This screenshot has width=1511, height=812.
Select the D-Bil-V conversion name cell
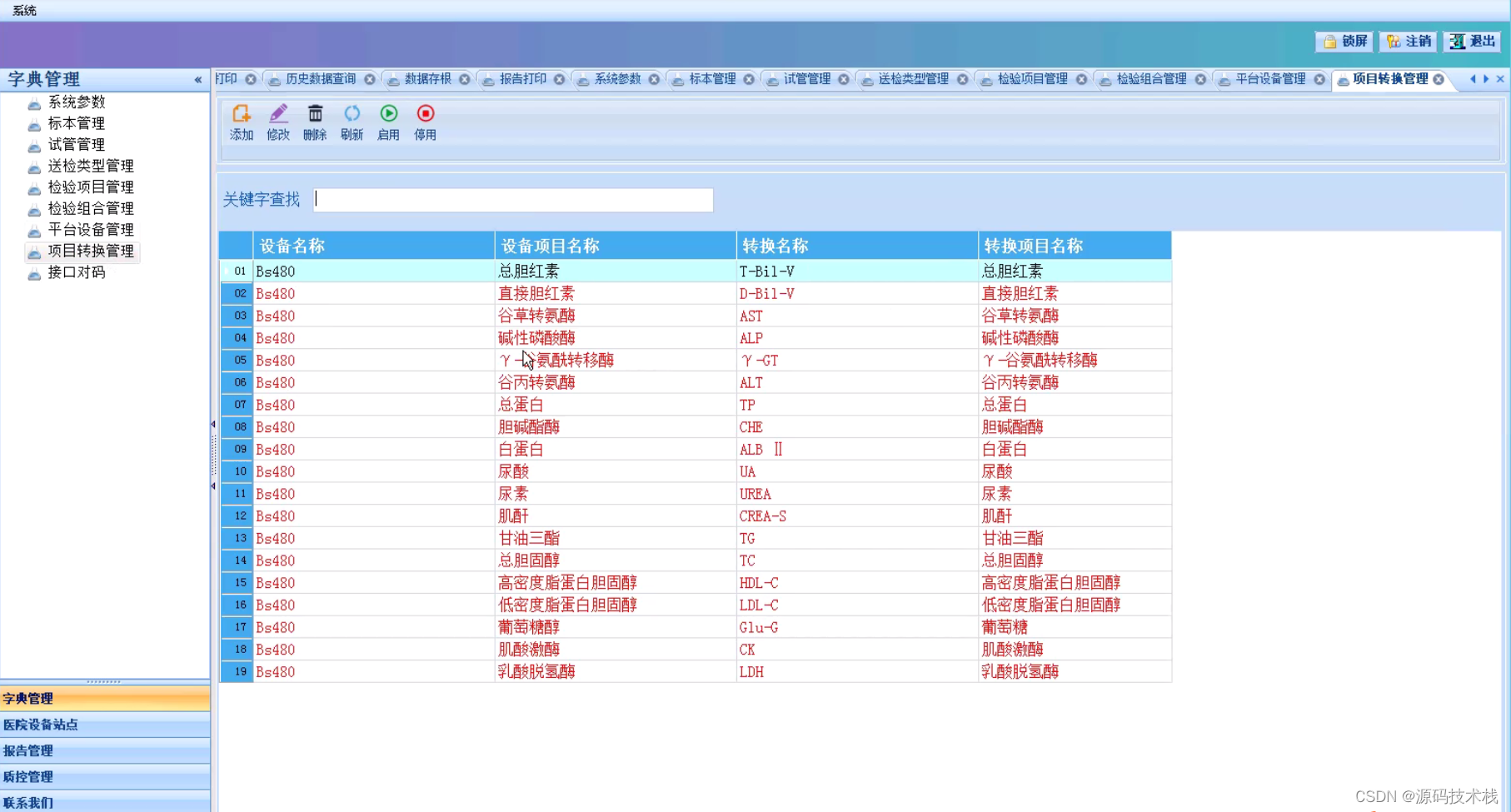857,294
